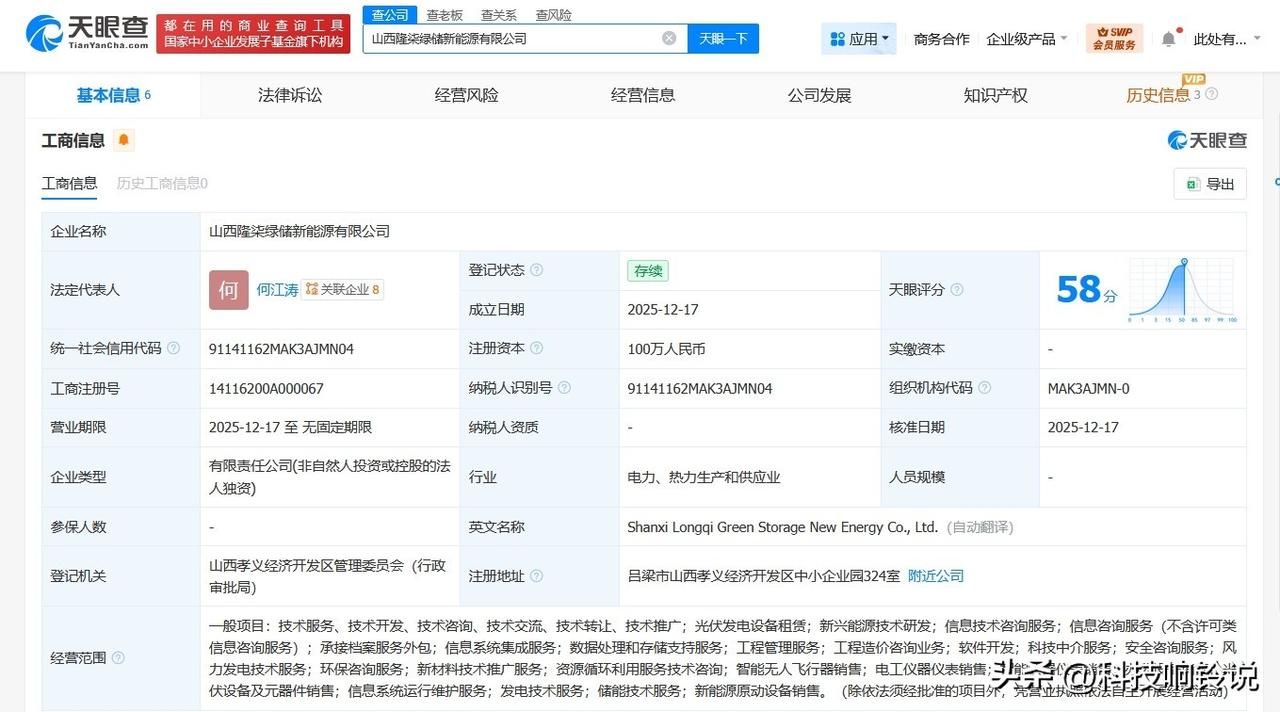Select the 查公司 search tab
This screenshot has height=712, width=1280.
pyautogui.click(x=390, y=15)
